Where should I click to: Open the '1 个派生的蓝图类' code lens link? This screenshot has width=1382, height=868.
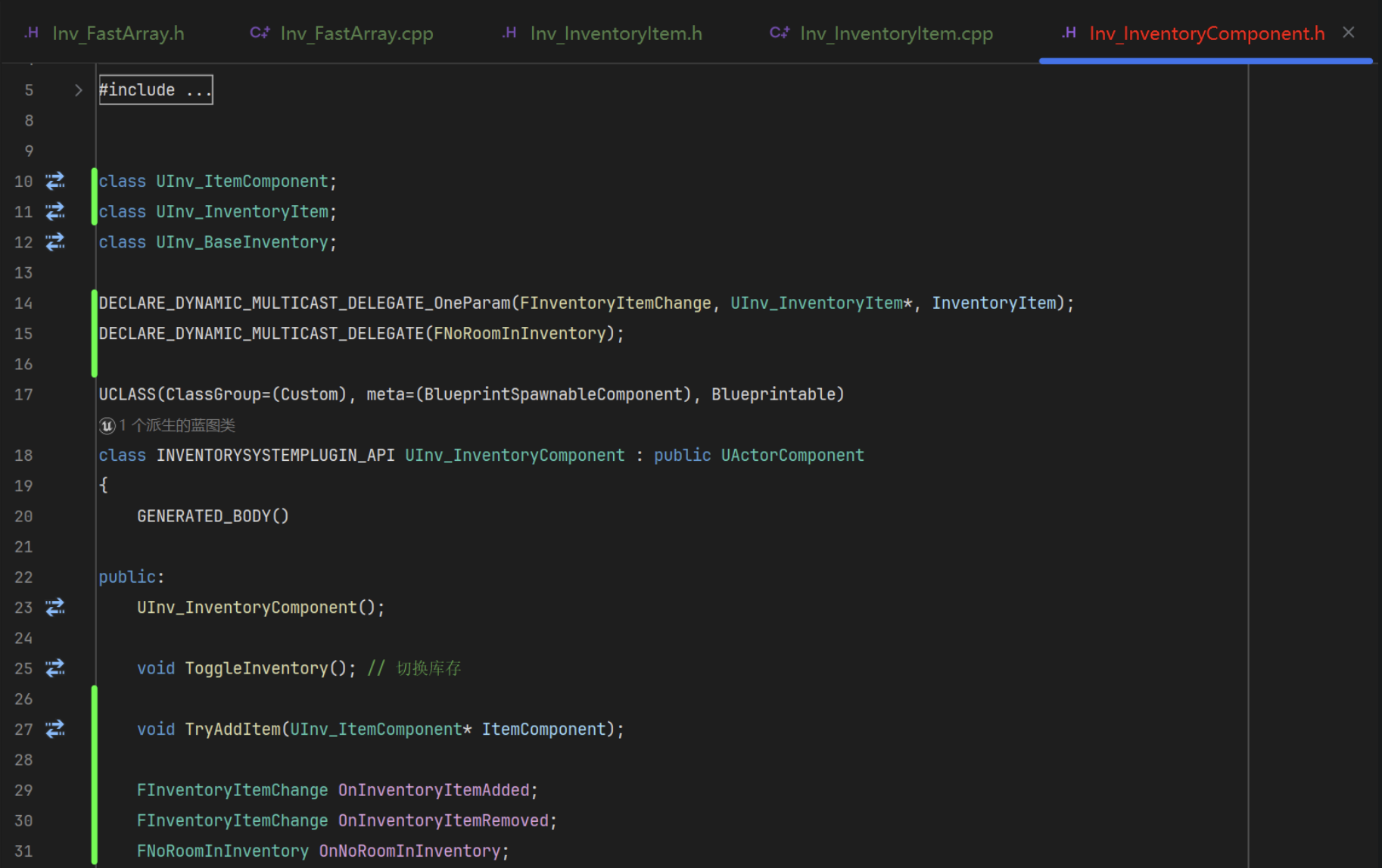(x=177, y=425)
